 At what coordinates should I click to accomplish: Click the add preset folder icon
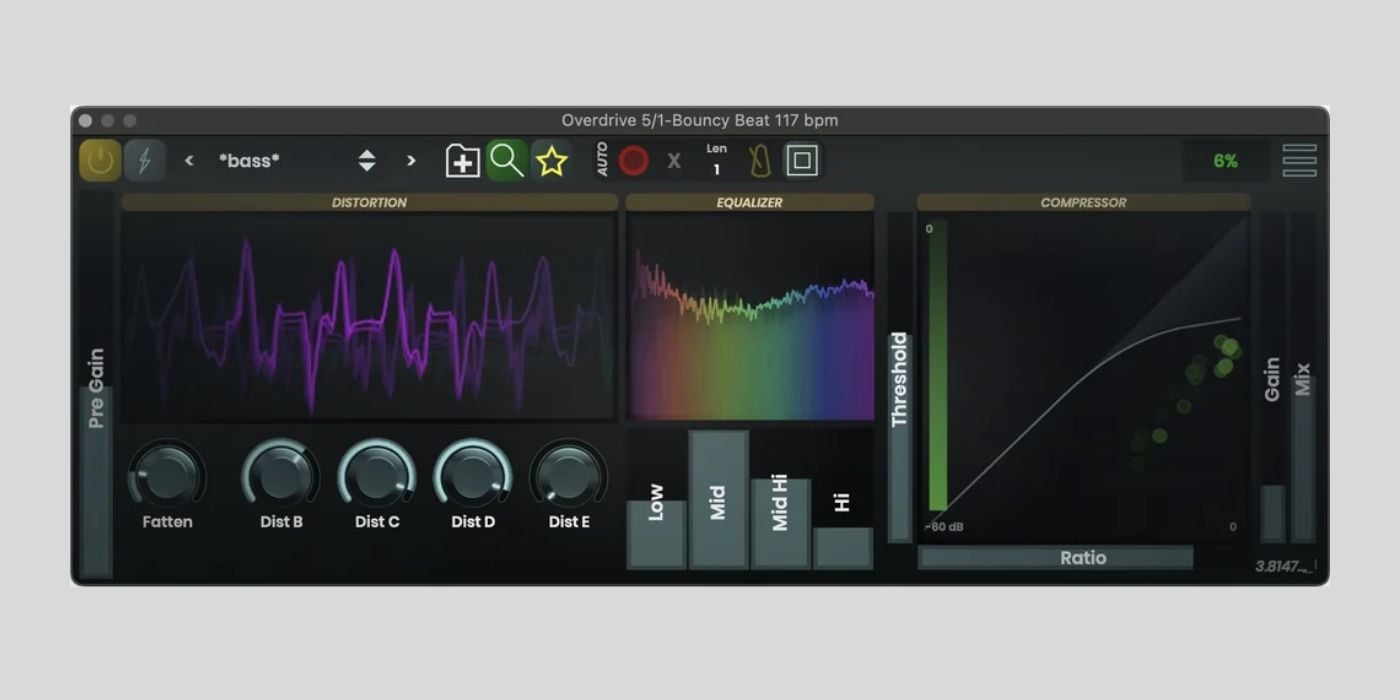pyautogui.click(x=462, y=161)
